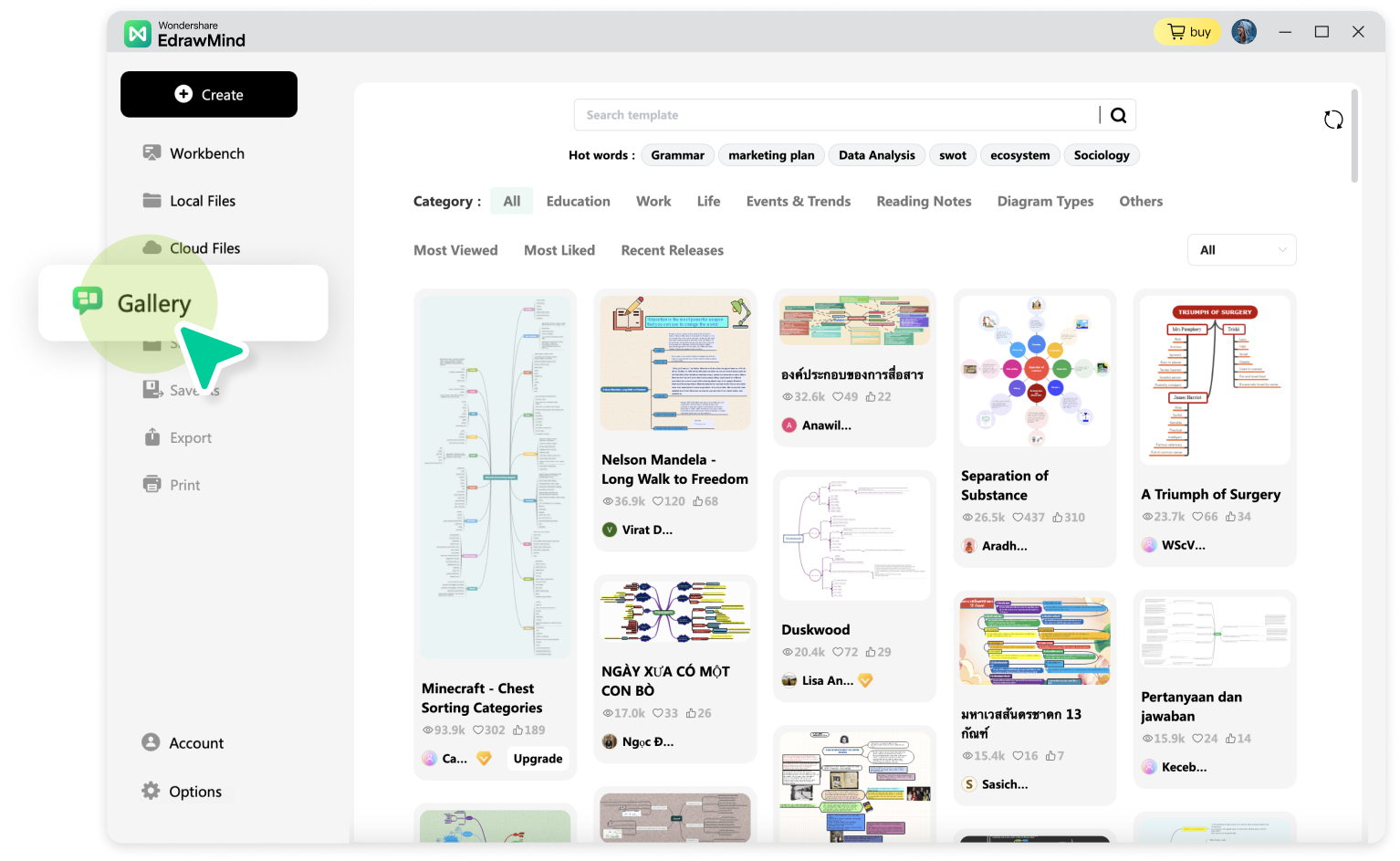Expand the All filter dropdown
Screen dimensions: 1400x861
1241,249
